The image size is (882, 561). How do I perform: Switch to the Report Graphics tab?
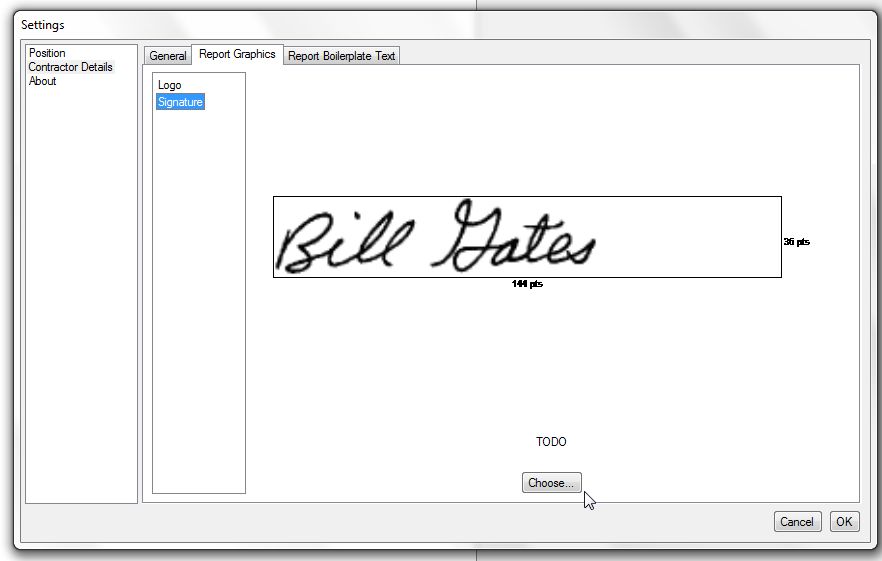pos(237,54)
